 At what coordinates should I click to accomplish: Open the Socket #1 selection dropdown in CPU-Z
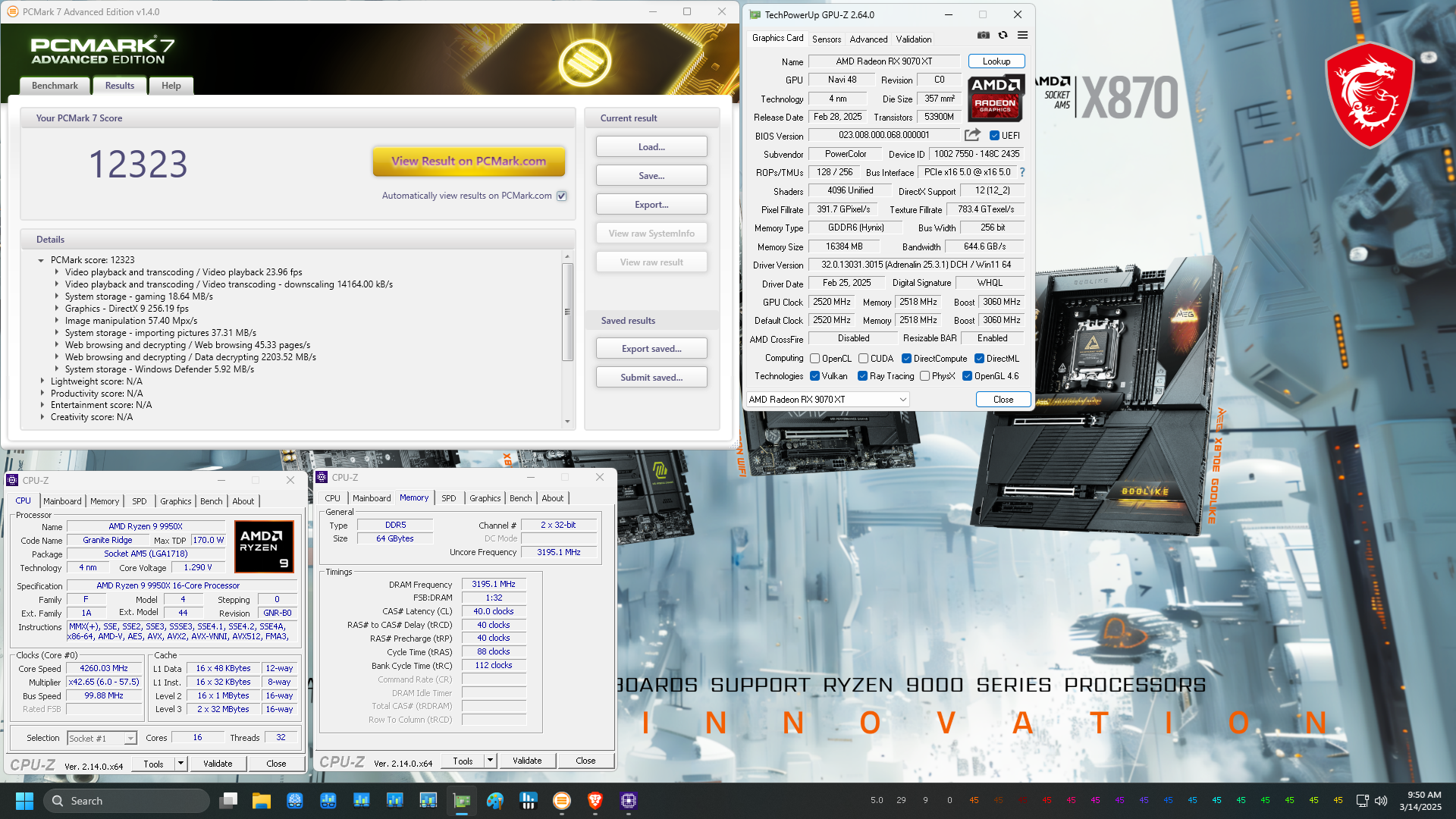pos(102,738)
